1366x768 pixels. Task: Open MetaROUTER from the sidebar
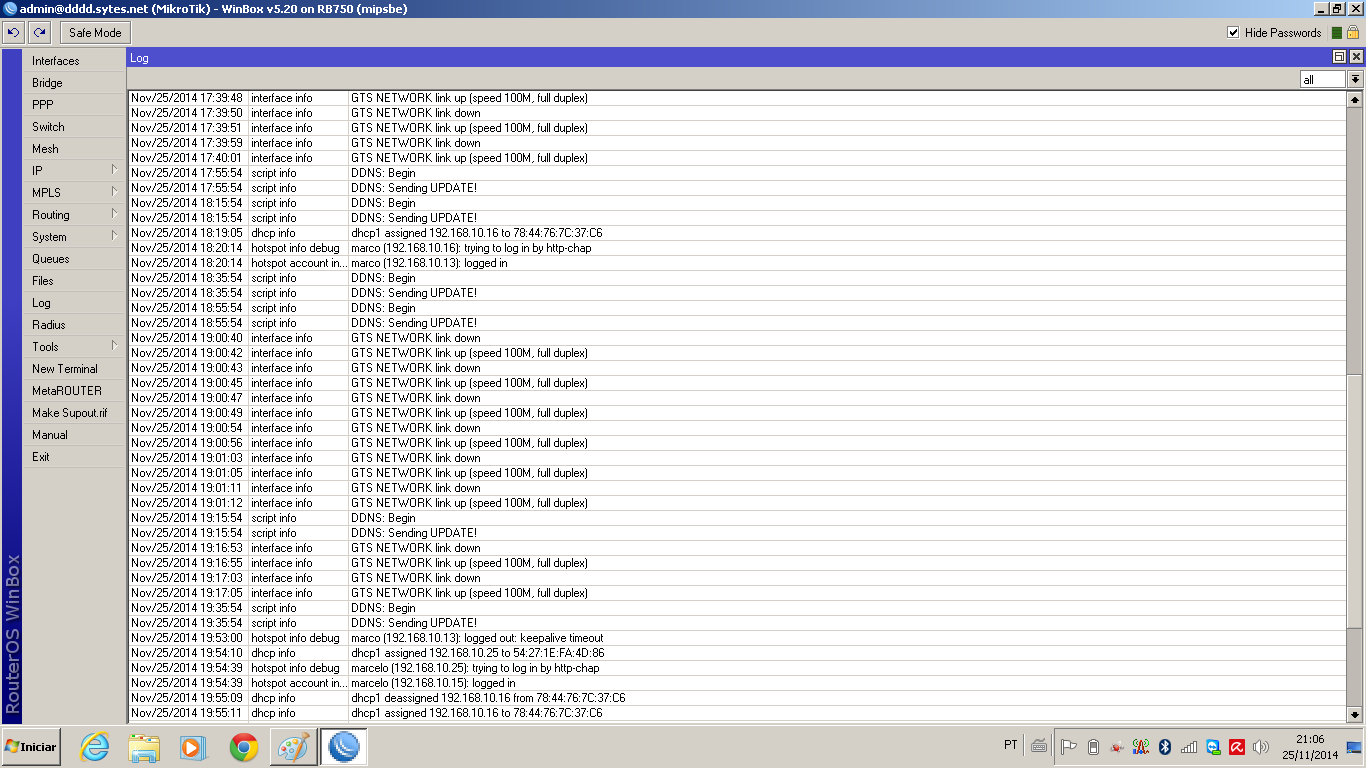73,391
